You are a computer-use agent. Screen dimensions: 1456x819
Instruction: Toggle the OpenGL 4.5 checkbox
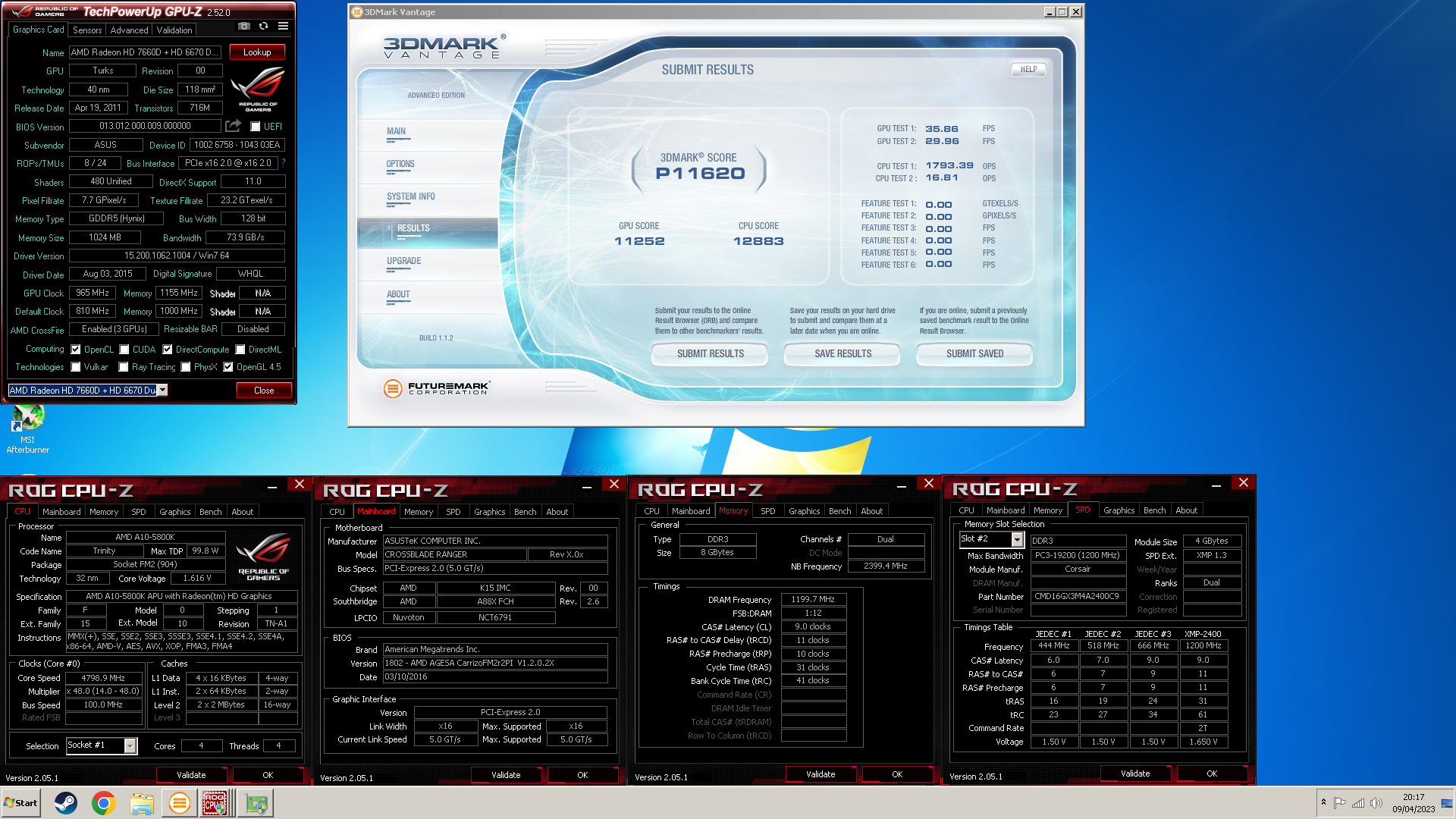pos(228,367)
